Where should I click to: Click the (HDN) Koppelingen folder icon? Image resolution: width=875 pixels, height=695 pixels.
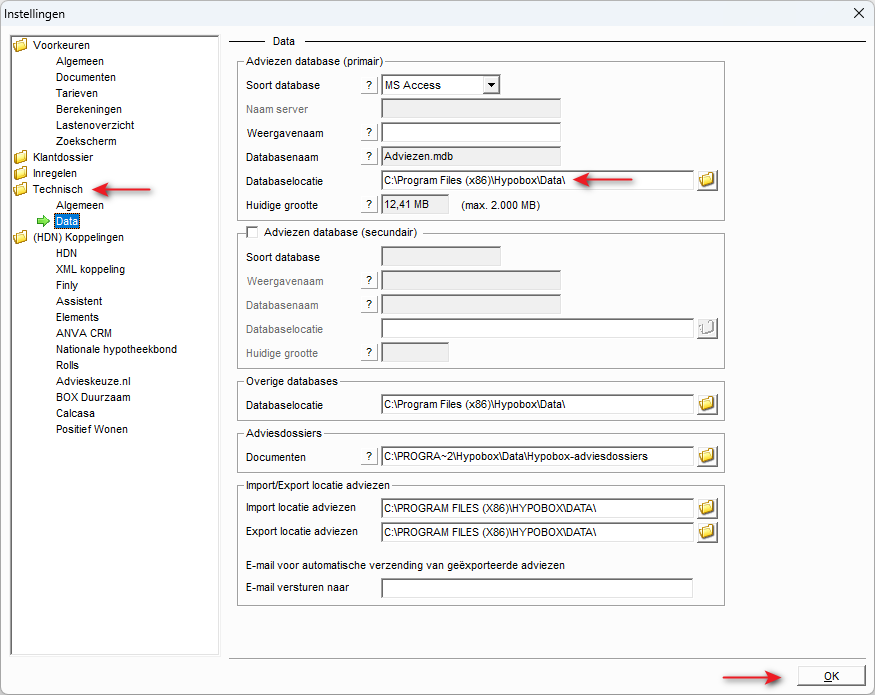[x=20, y=237]
